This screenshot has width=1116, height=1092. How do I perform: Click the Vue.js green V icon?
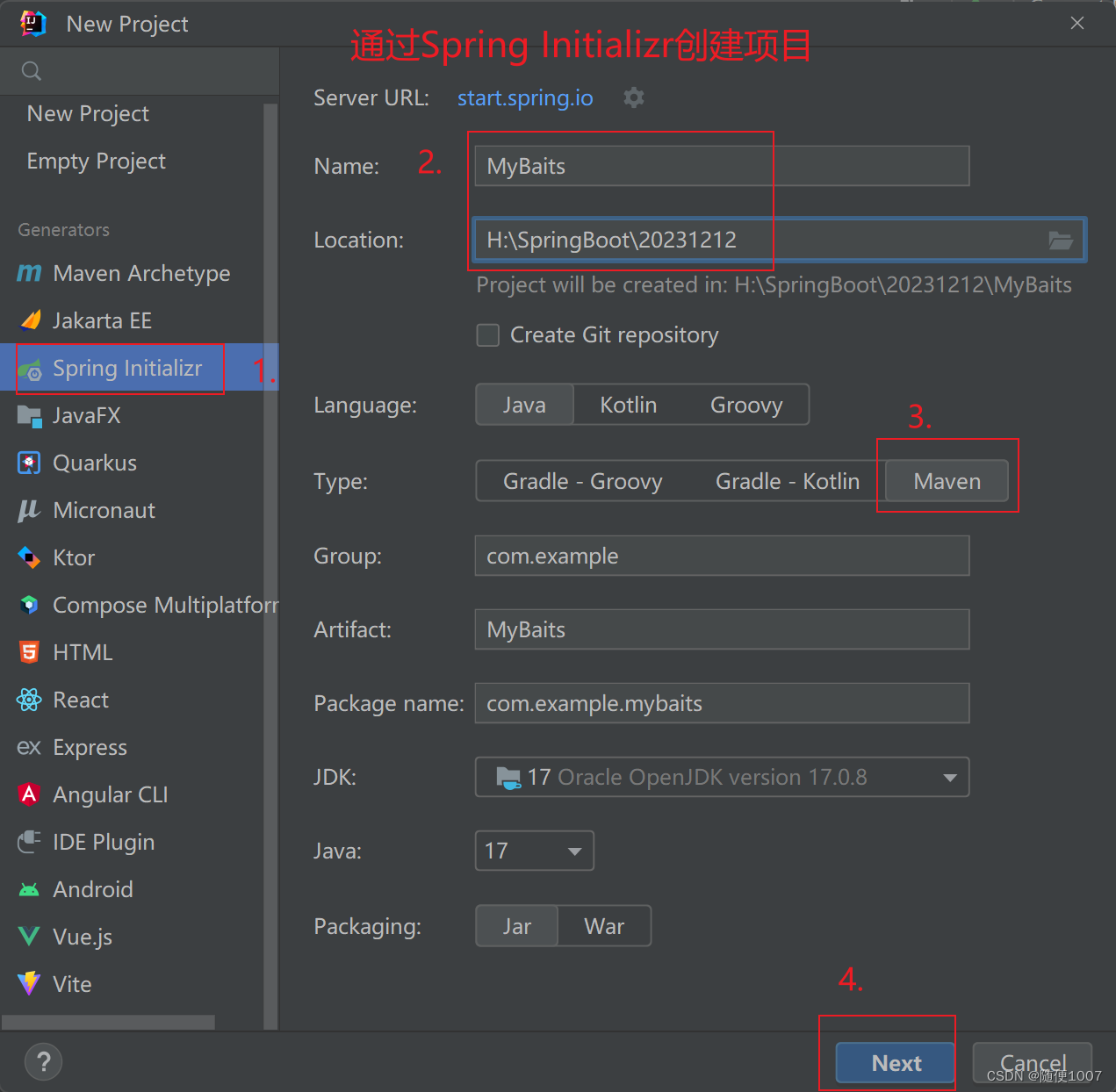pos(29,937)
